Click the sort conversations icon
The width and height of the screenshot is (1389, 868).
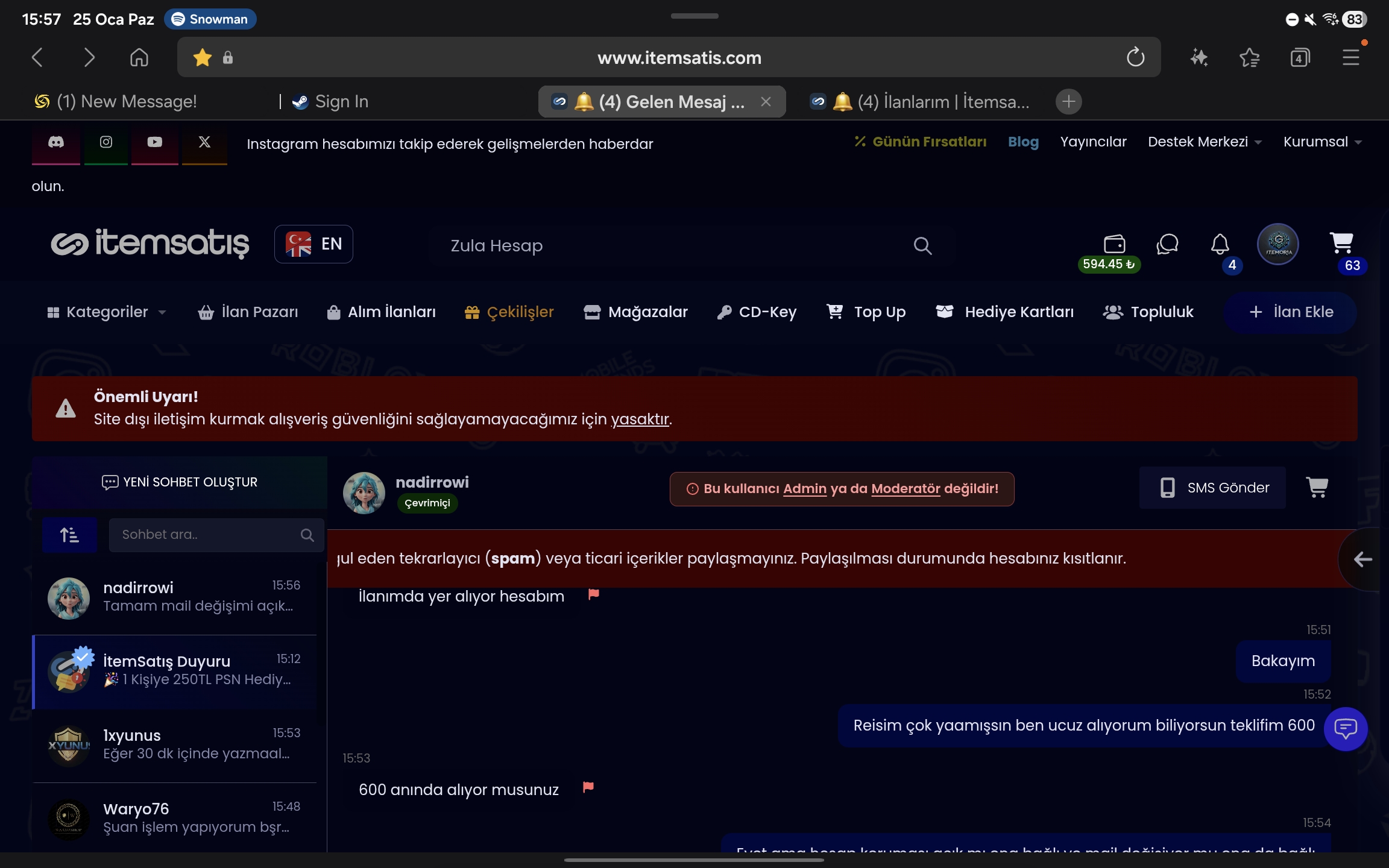(69, 535)
